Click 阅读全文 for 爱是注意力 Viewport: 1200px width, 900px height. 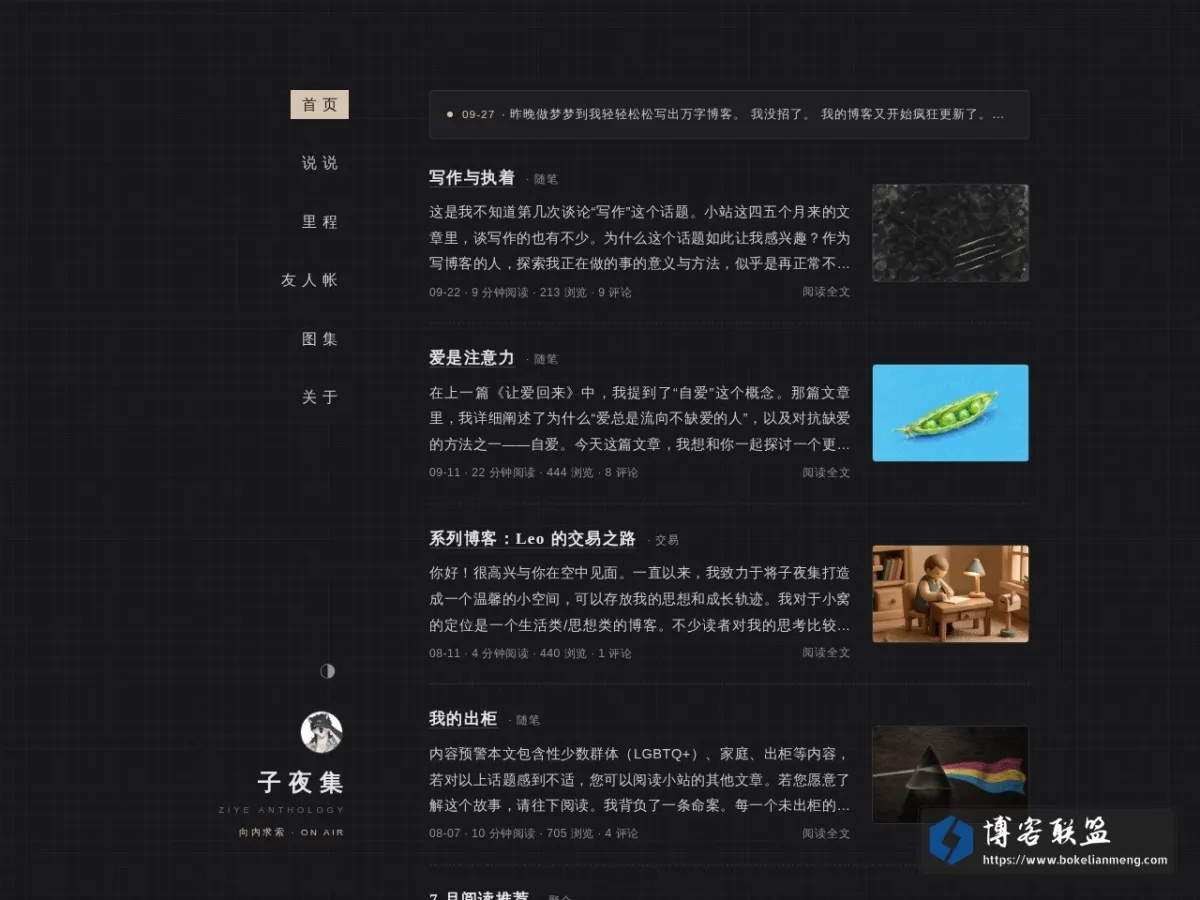coord(826,472)
